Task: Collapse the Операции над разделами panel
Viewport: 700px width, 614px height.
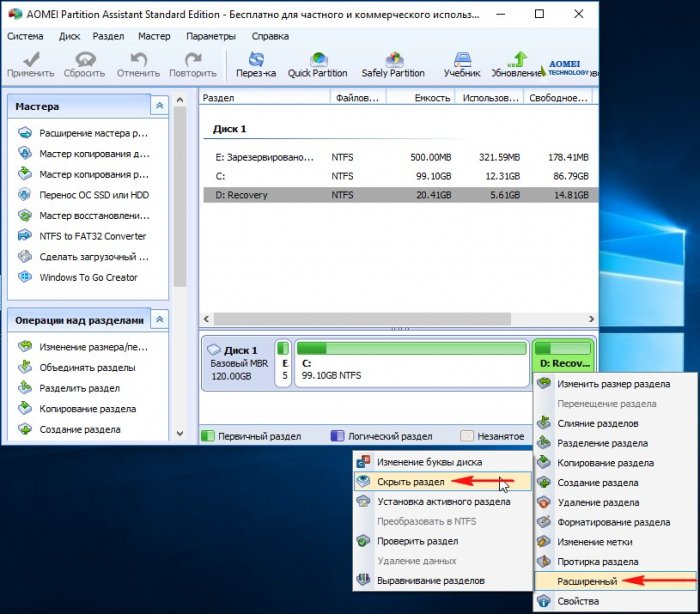Action: (x=159, y=319)
